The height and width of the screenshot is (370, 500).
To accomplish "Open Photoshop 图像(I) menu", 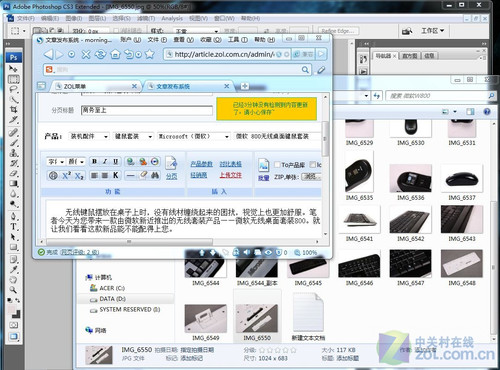I will [74, 18].
